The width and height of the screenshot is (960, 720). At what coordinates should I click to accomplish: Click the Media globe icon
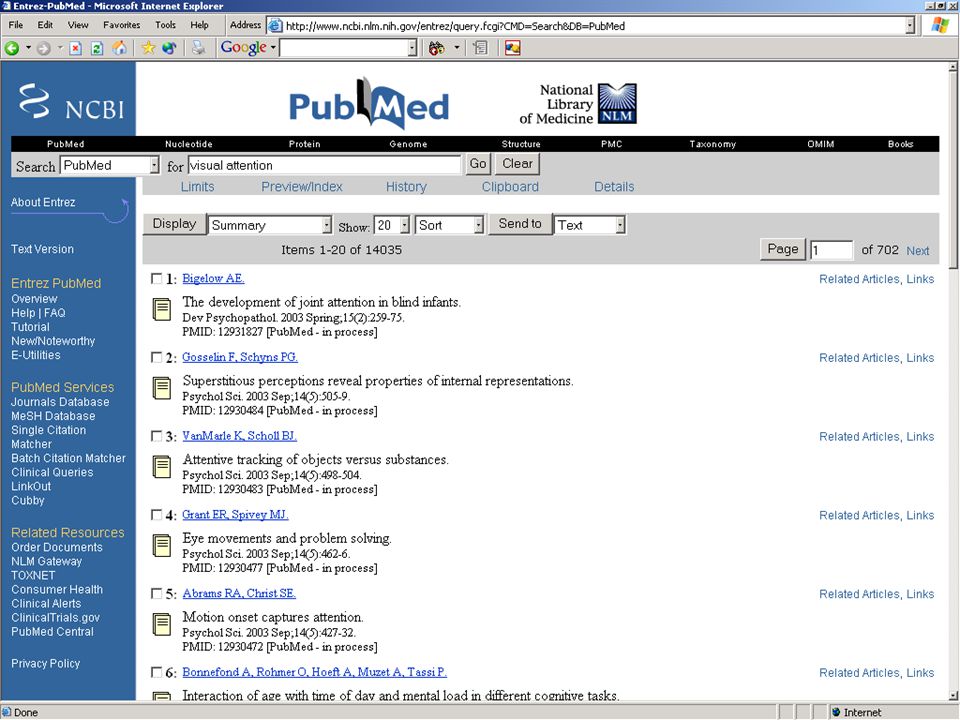point(170,48)
